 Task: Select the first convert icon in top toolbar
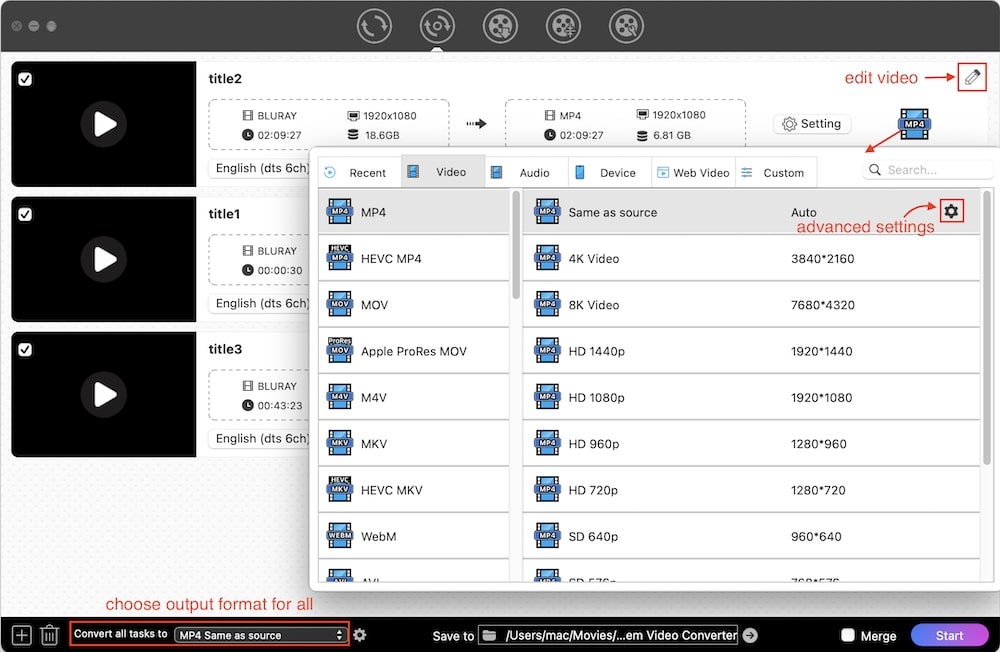tap(374, 26)
